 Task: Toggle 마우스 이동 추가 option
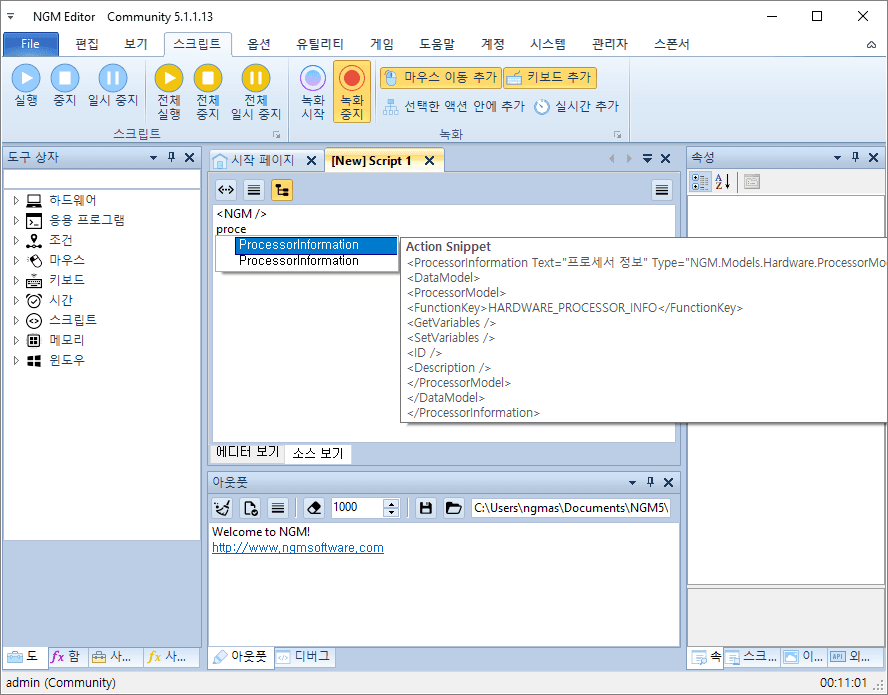click(441, 78)
